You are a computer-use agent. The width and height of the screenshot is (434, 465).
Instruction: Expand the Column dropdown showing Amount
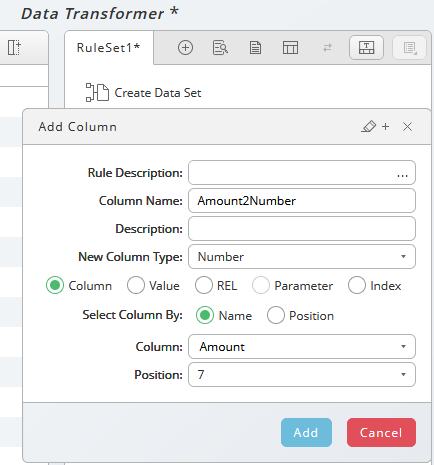pos(302,347)
